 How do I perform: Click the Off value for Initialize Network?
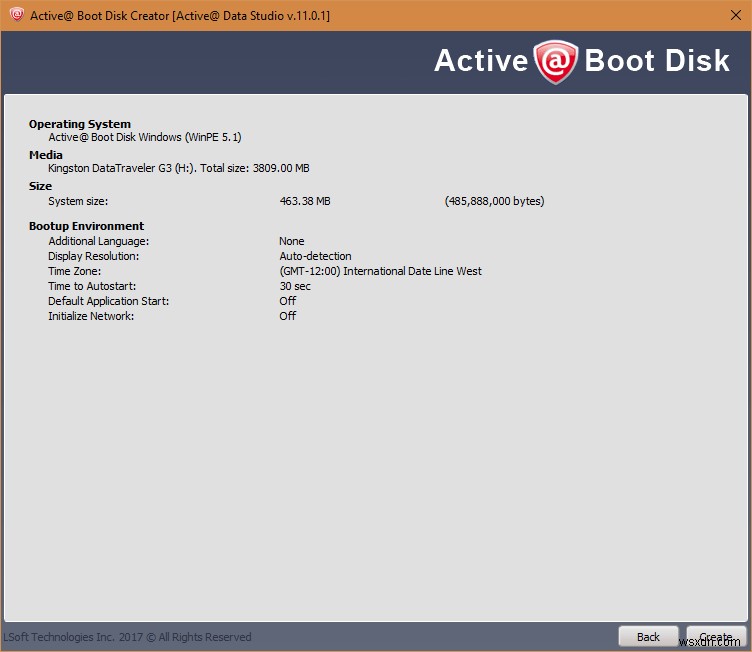(x=288, y=316)
